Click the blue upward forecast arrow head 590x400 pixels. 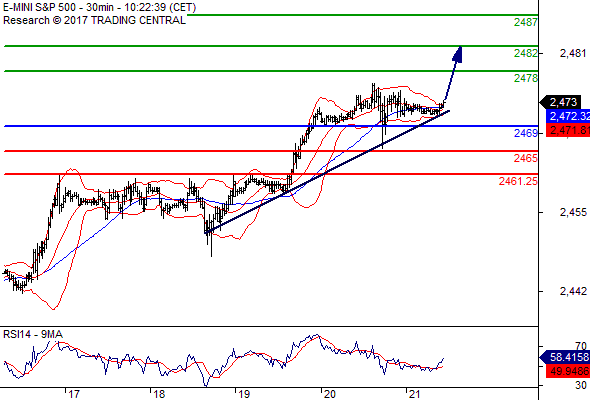[457, 54]
